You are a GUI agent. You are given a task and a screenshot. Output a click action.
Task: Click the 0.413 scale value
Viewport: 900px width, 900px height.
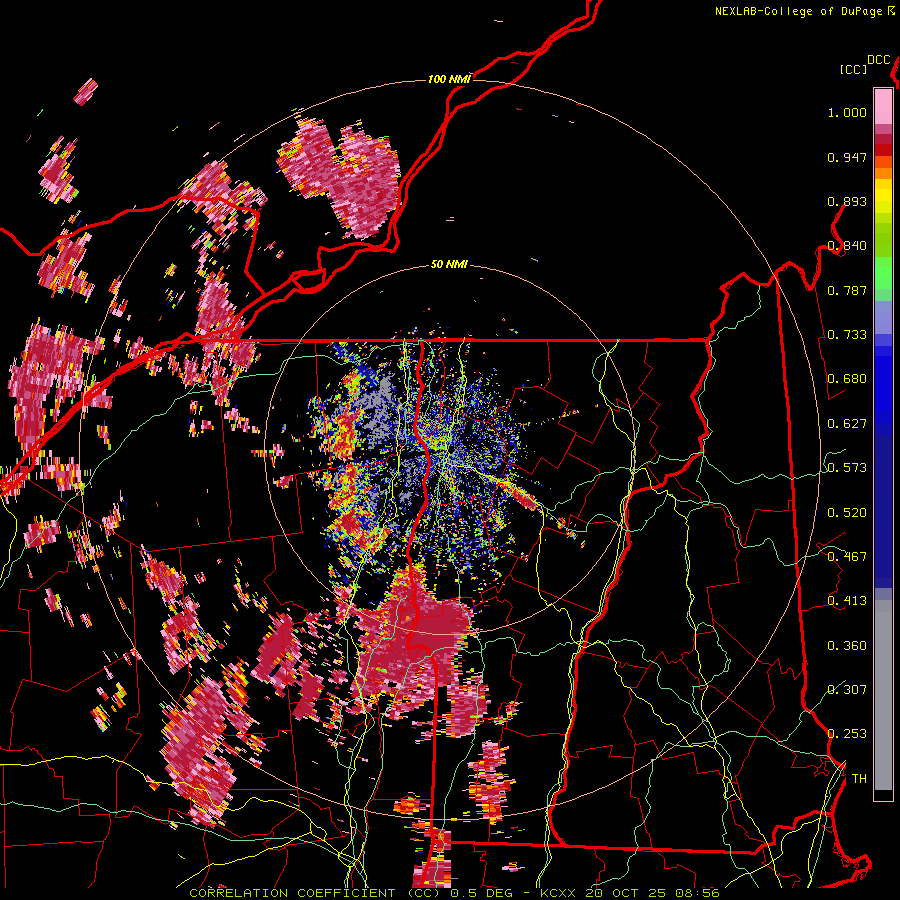point(847,601)
